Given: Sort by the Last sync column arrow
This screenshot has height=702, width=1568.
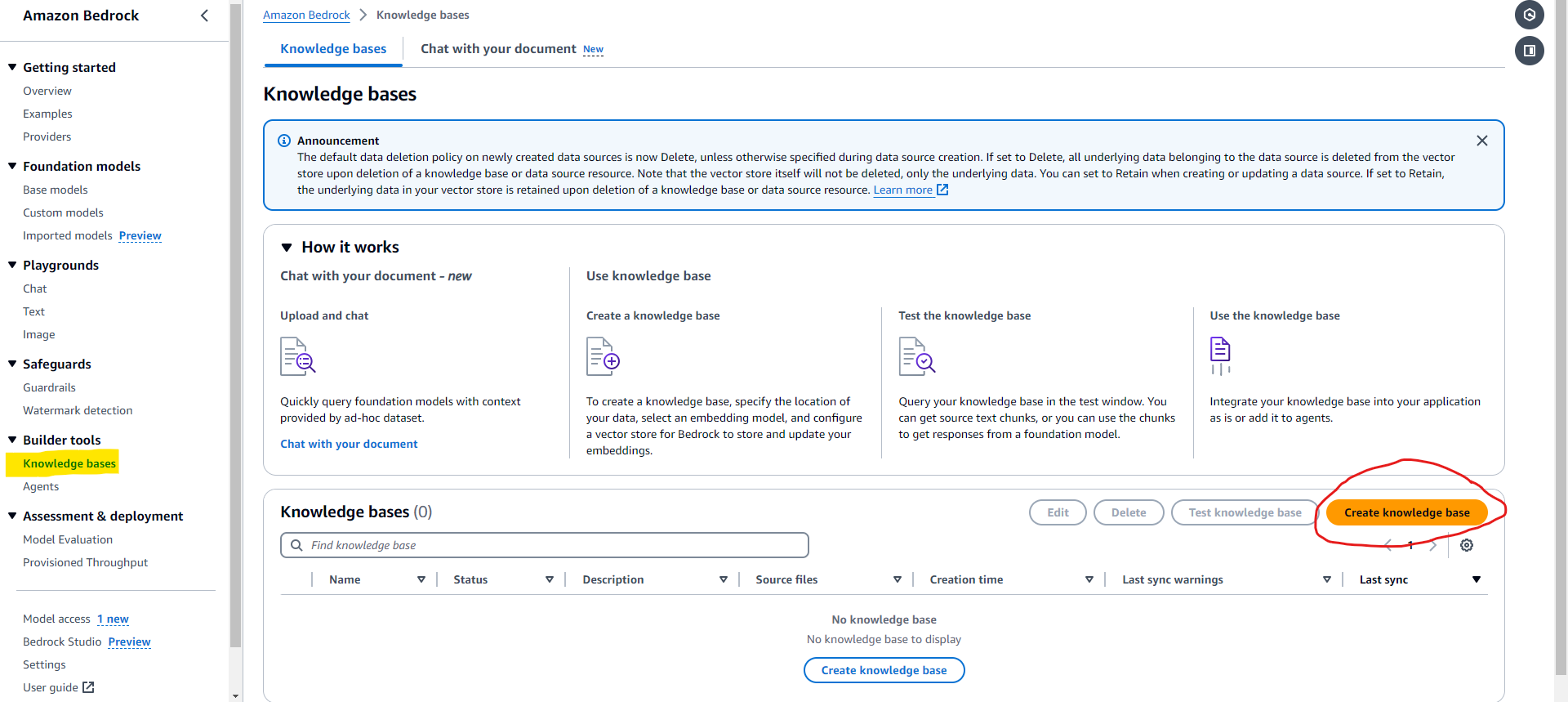Looking at the screenshot, I should [1476, 579].
